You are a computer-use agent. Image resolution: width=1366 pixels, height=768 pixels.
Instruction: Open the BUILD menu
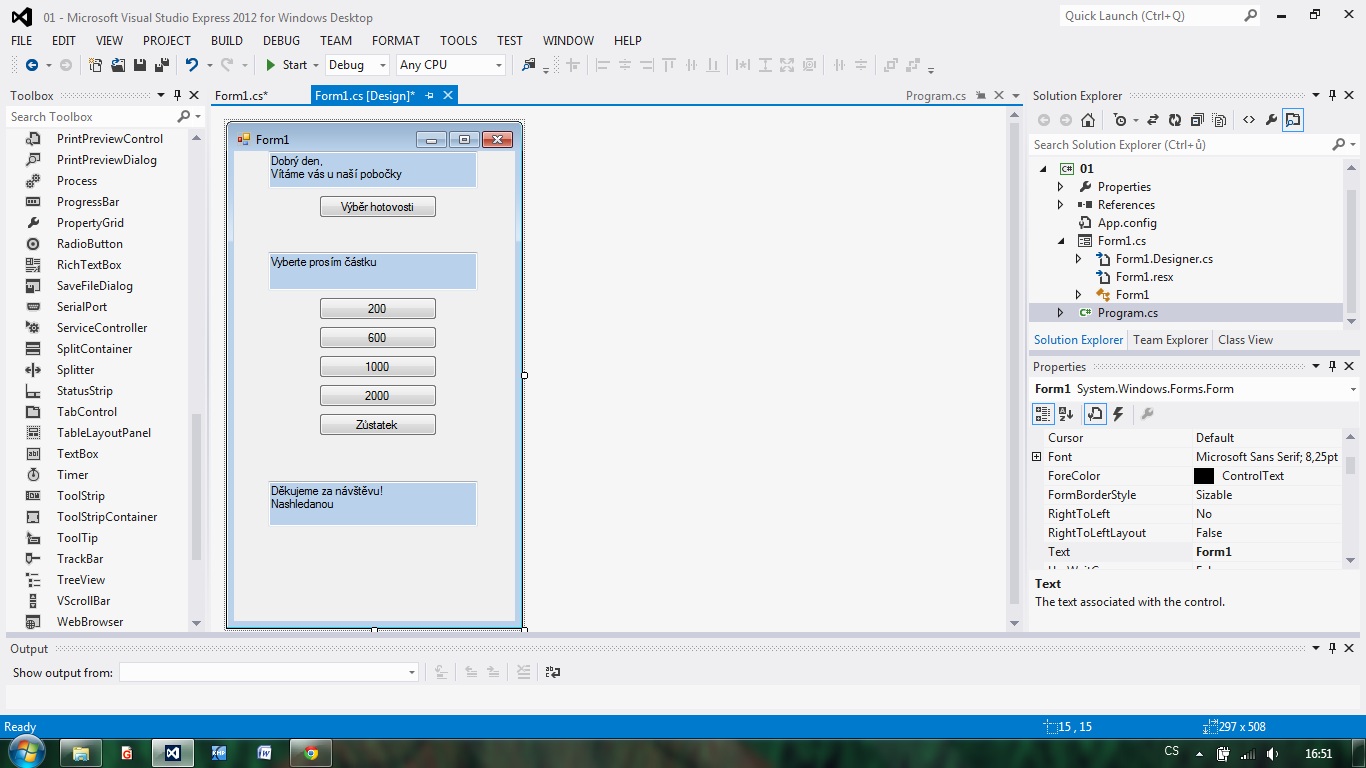tap(227, 41)
